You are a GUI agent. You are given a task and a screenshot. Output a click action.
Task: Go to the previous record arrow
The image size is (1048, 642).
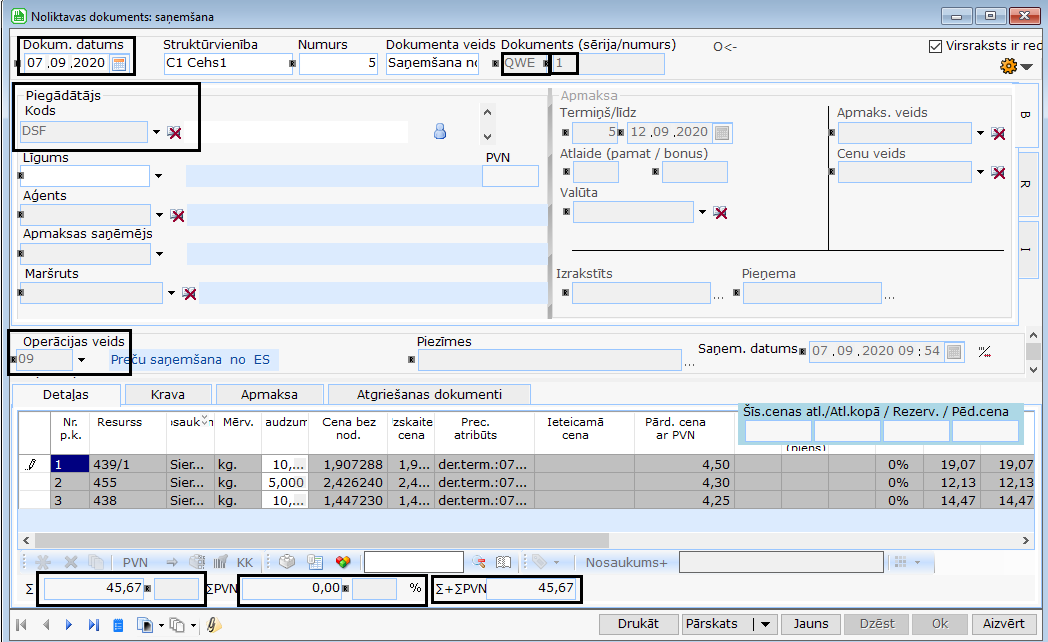(46, 625)
